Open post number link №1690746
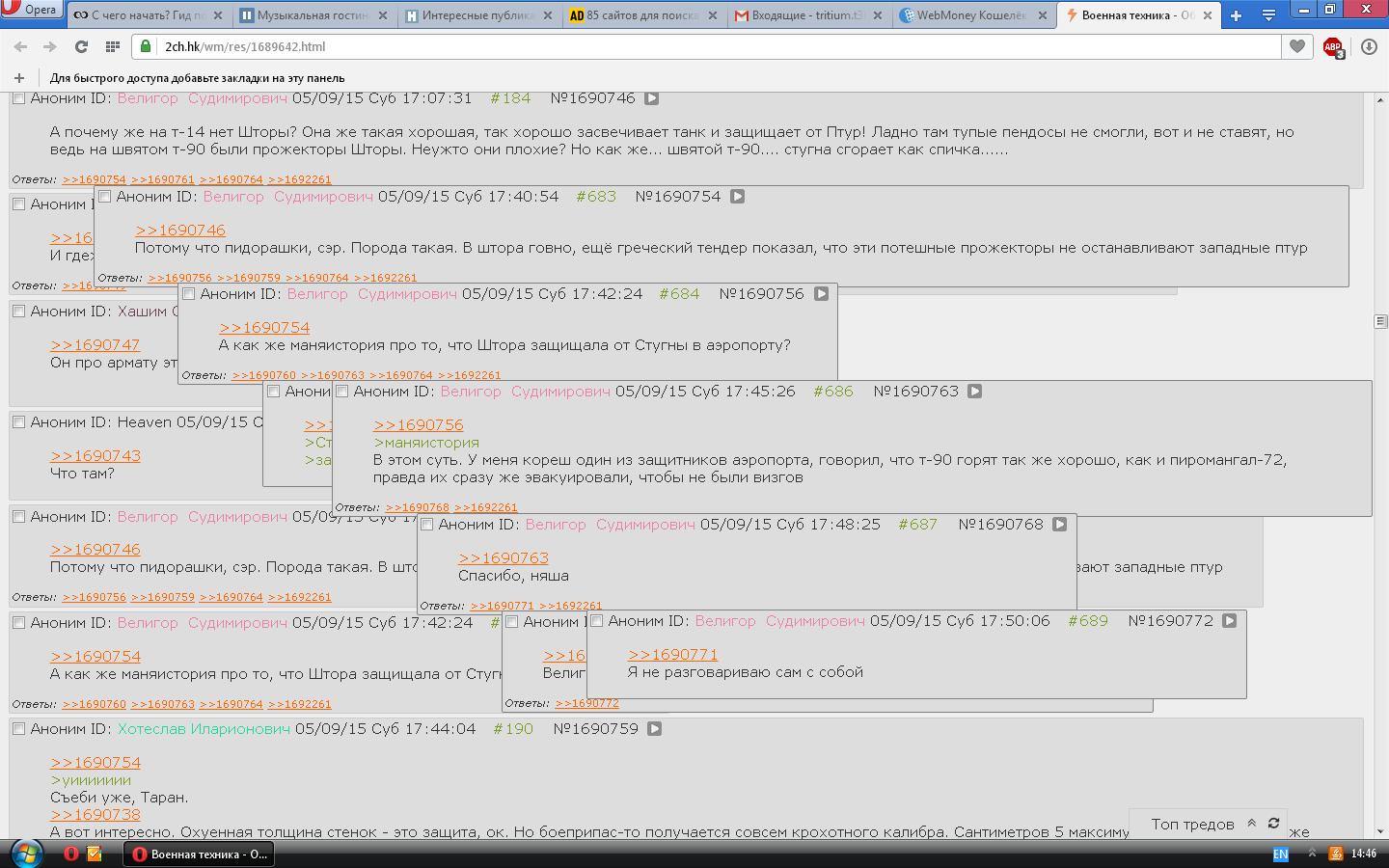The width and height of the screenshot is (1389, 868). point(592,98)
